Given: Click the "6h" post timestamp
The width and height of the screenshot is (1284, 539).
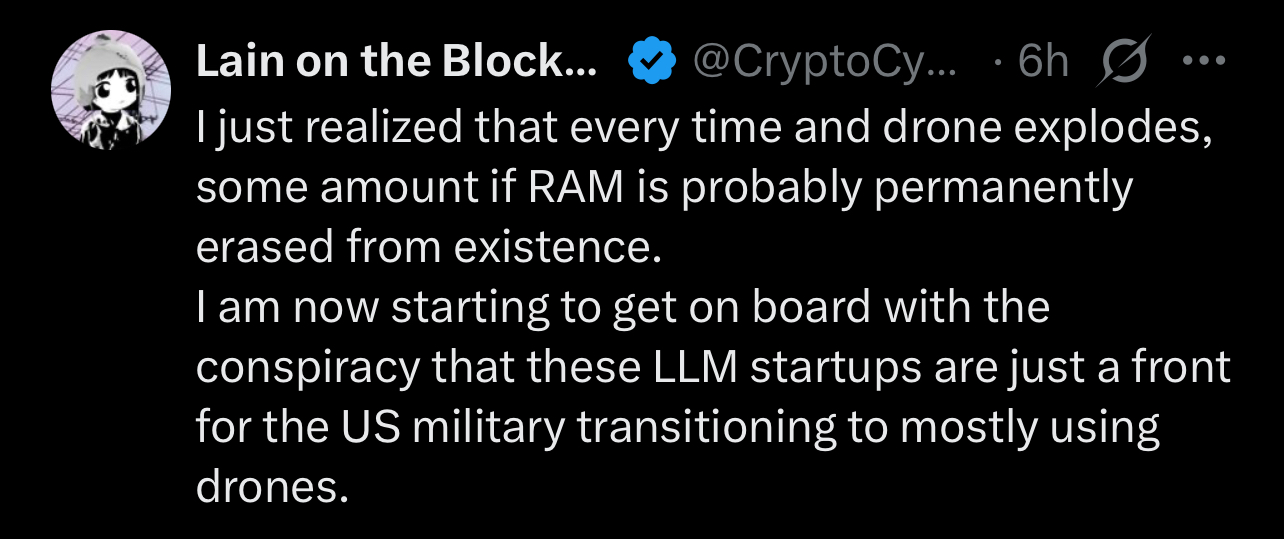Looking at the screenshot, I should point(1042,63).
